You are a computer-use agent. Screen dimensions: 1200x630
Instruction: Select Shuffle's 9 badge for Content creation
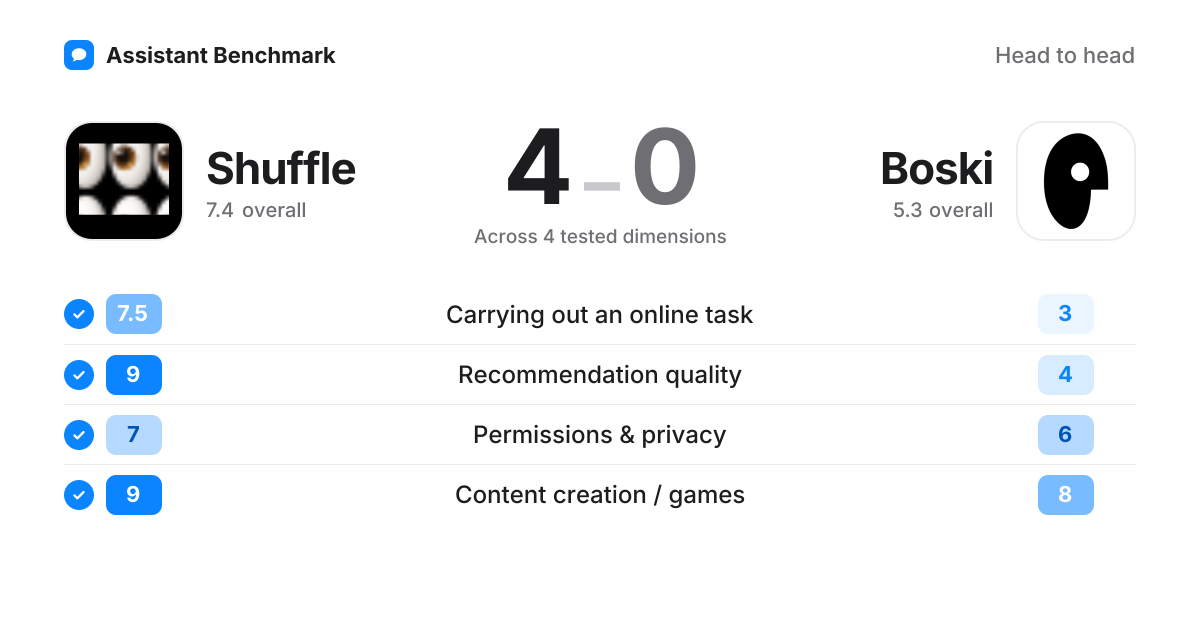[x=134, y=495]
